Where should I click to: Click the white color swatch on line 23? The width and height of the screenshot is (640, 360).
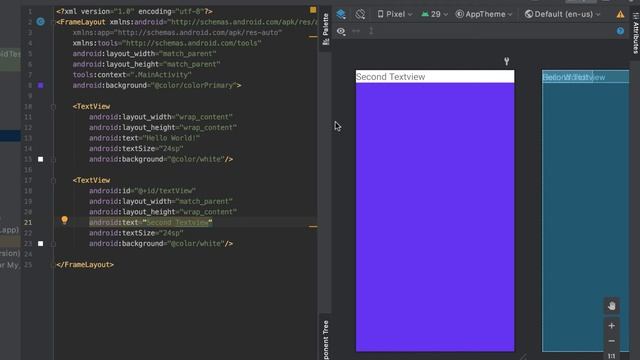pos(40,244)
